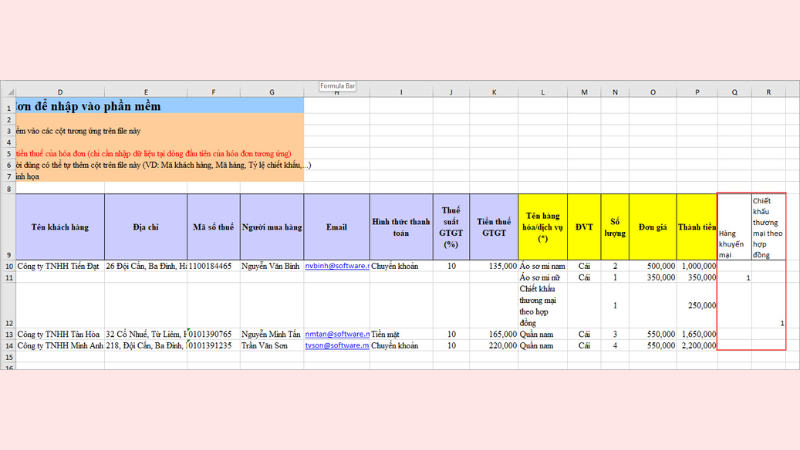Select column O header
Screen dimensions: 800x450
click(x=653, y=92)
